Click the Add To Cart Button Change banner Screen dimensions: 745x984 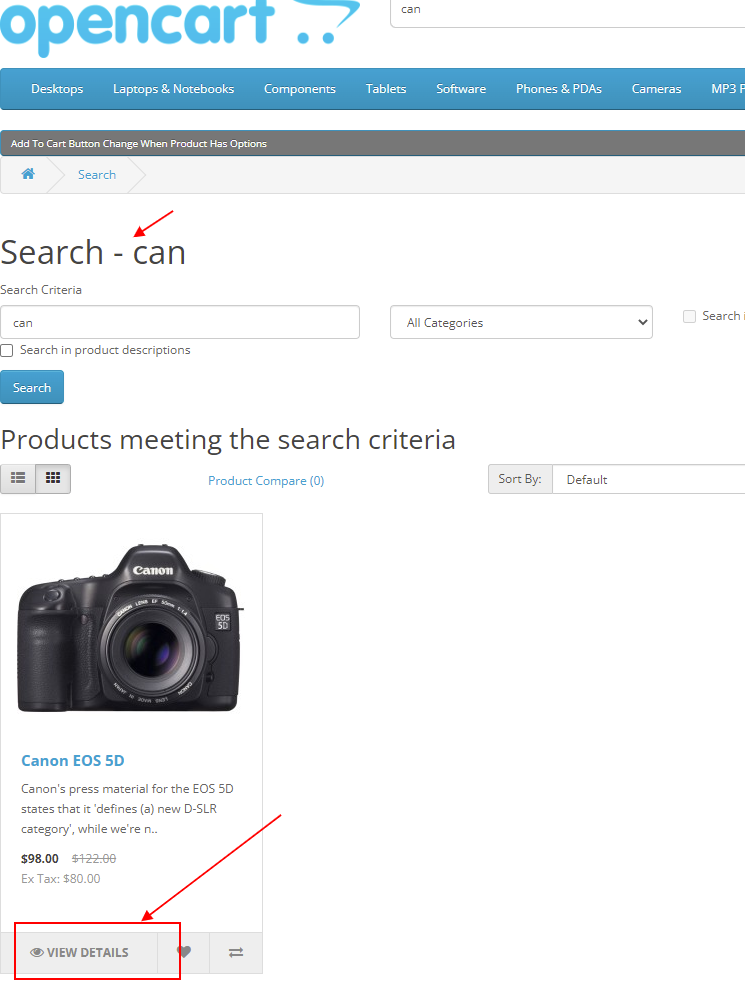coord(373,143)
